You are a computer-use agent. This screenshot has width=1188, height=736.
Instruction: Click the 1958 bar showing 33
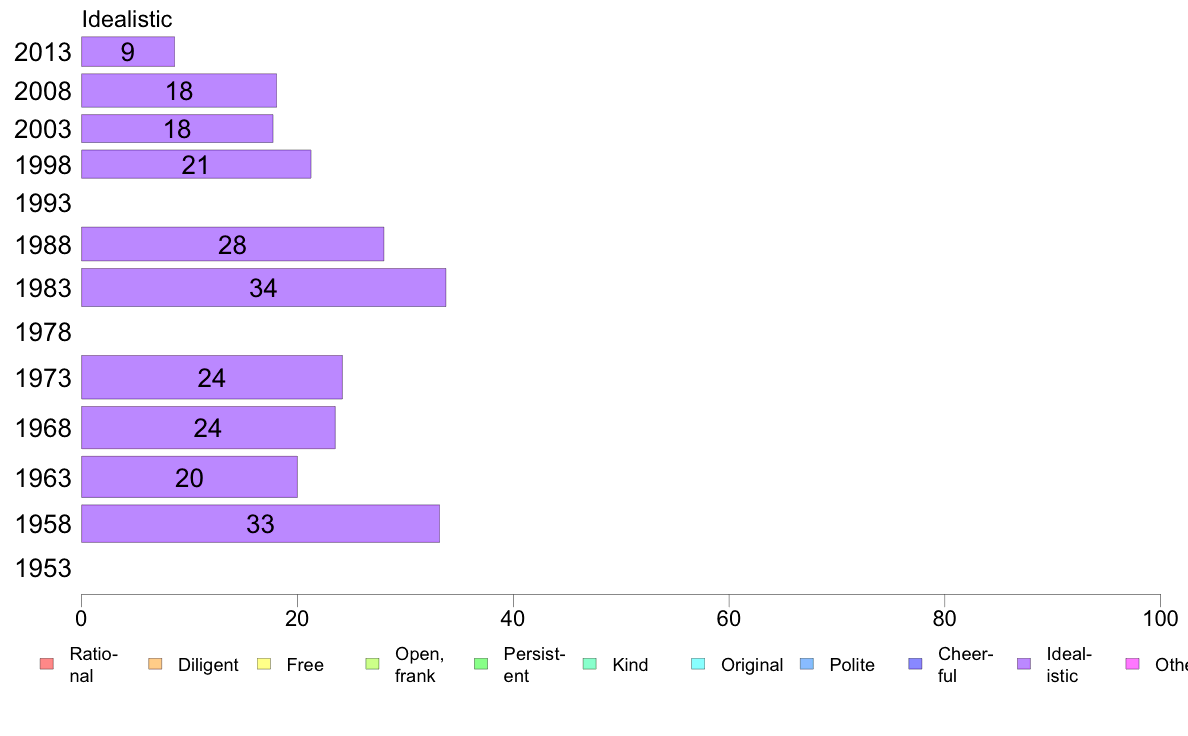point(260,524)
